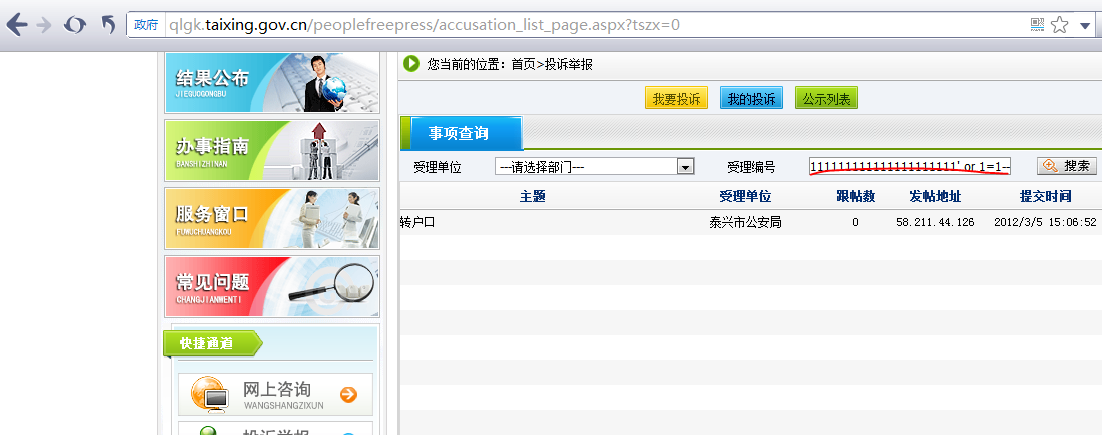Screen dimensions: 1102x435
Task: Click the blue 我的投诉 button
Action: click(751, 99)
